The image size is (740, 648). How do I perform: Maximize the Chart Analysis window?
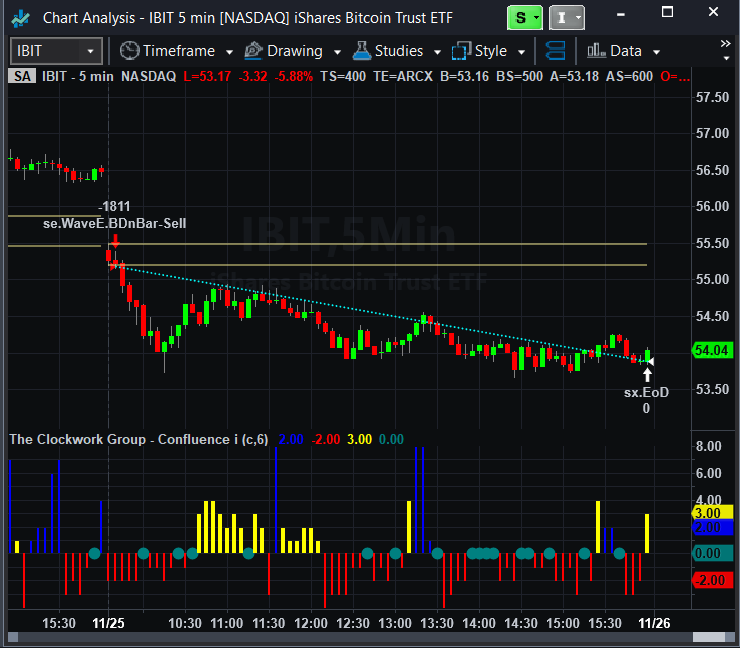click(x=667, y=12)
